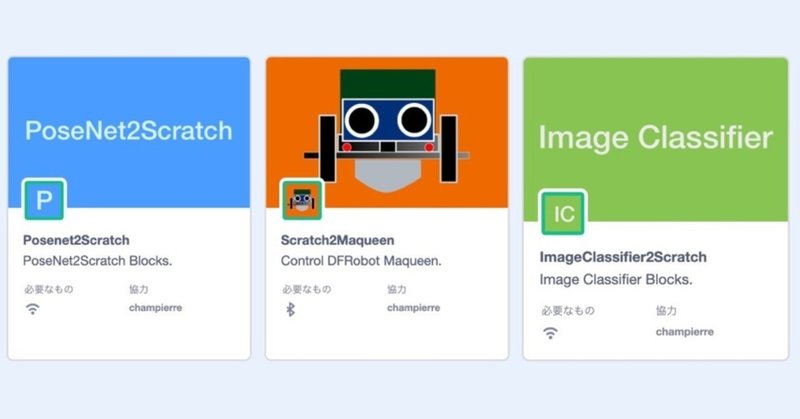Select the orange Maqueen robot banner image
800x419 pixels.
click(x=387, y=132)
